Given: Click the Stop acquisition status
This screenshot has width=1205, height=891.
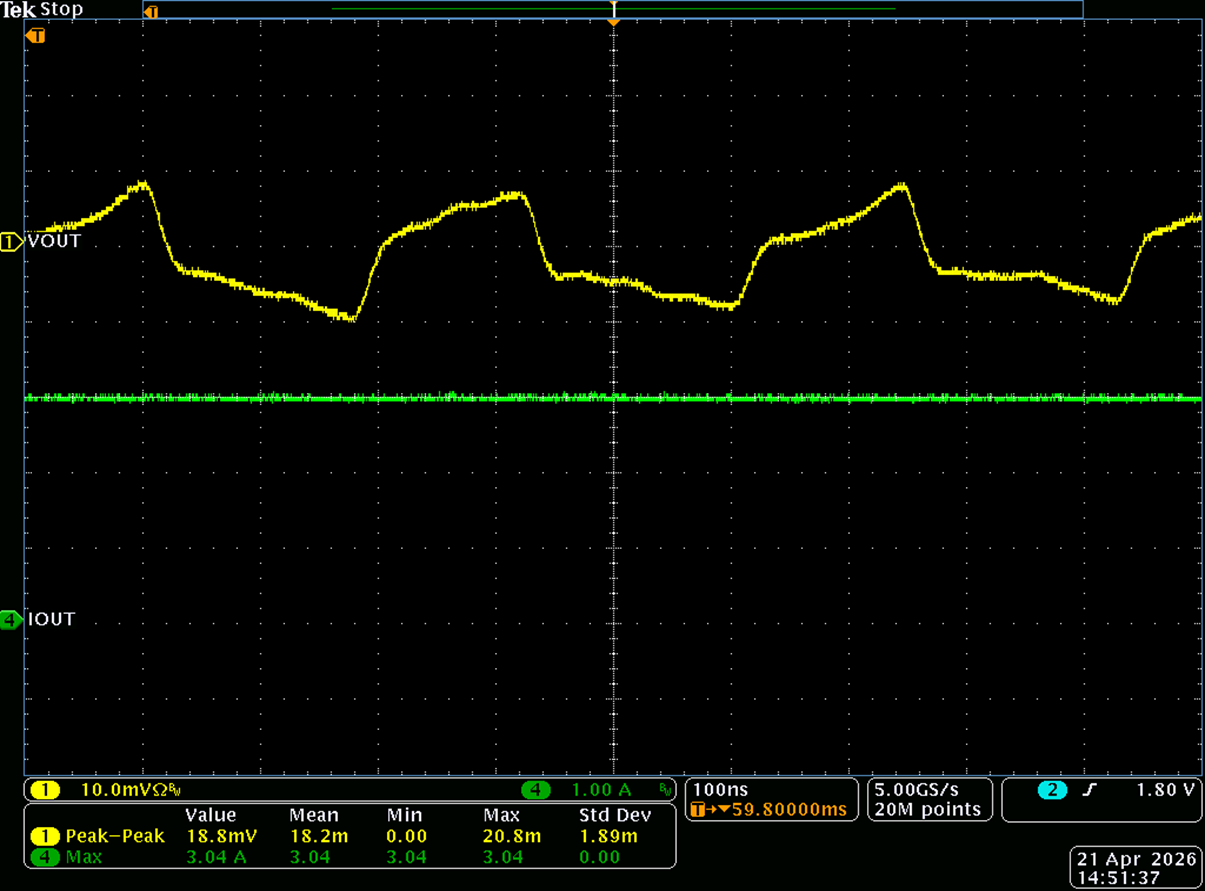Looking at the screenshot, I should (62, 10).
